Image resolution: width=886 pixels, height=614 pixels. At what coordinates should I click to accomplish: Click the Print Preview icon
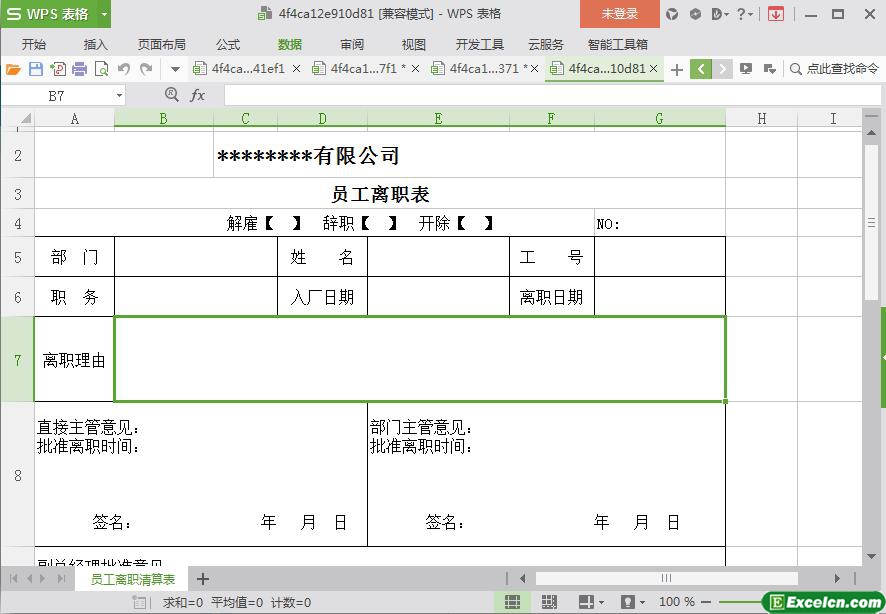(101, 69)
